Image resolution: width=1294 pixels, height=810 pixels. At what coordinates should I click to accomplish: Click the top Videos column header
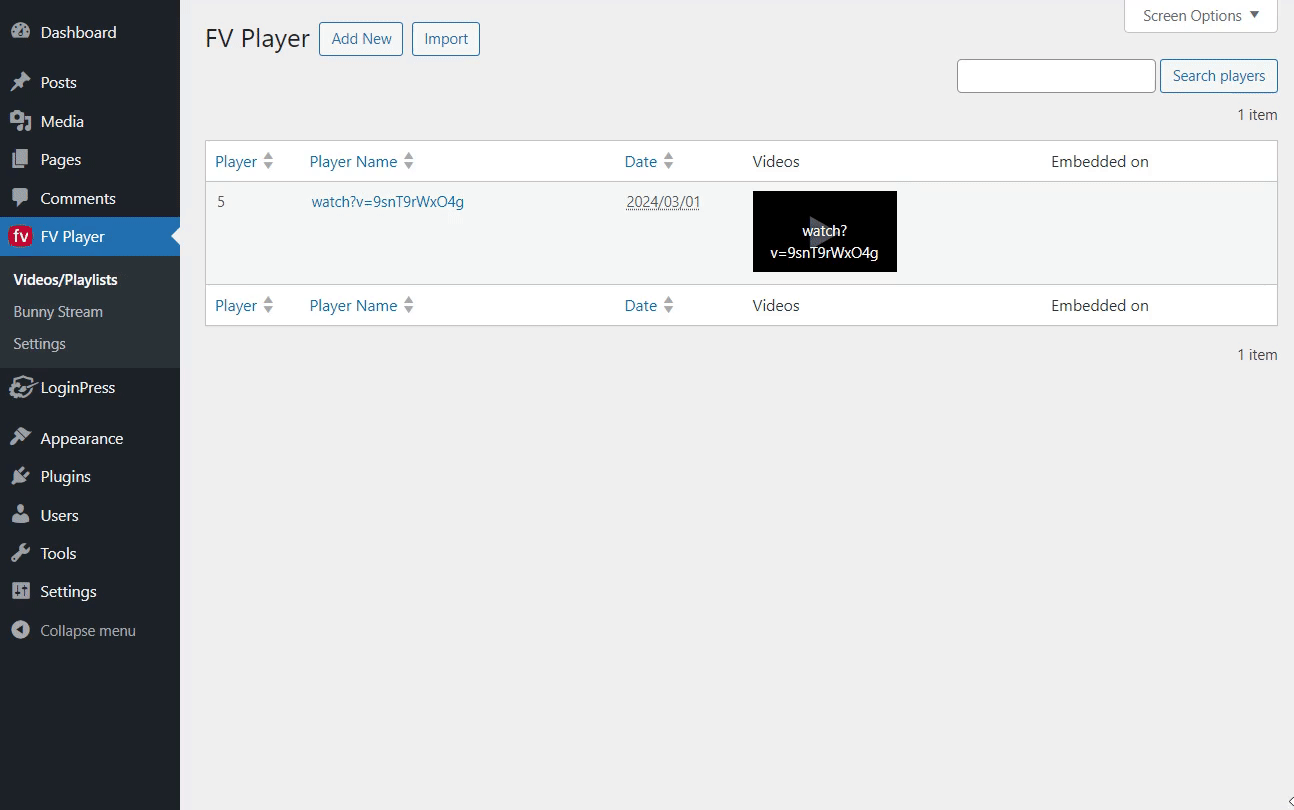(776, 161)
